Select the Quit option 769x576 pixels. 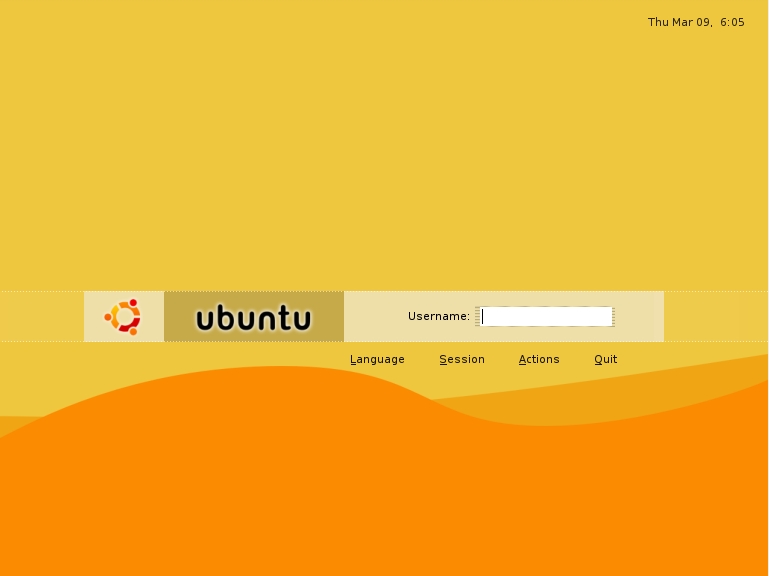606,360
